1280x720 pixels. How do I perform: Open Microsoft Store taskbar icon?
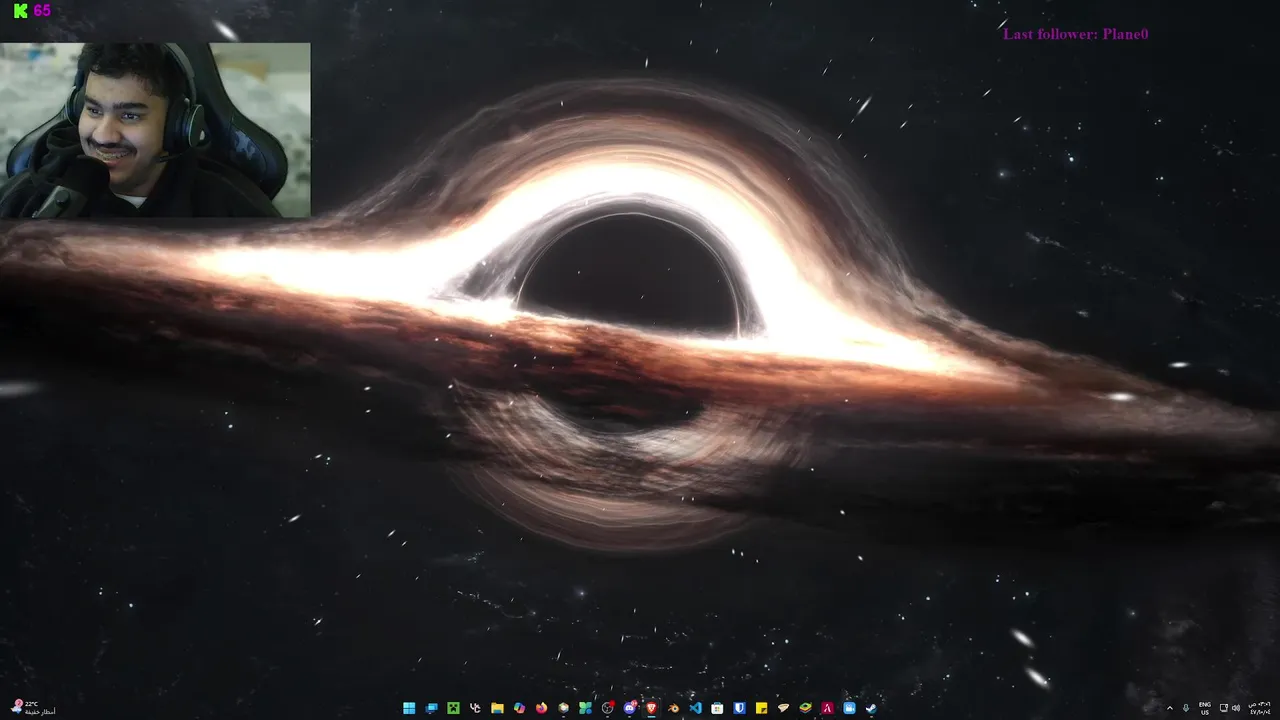click(x=717, y=708)
